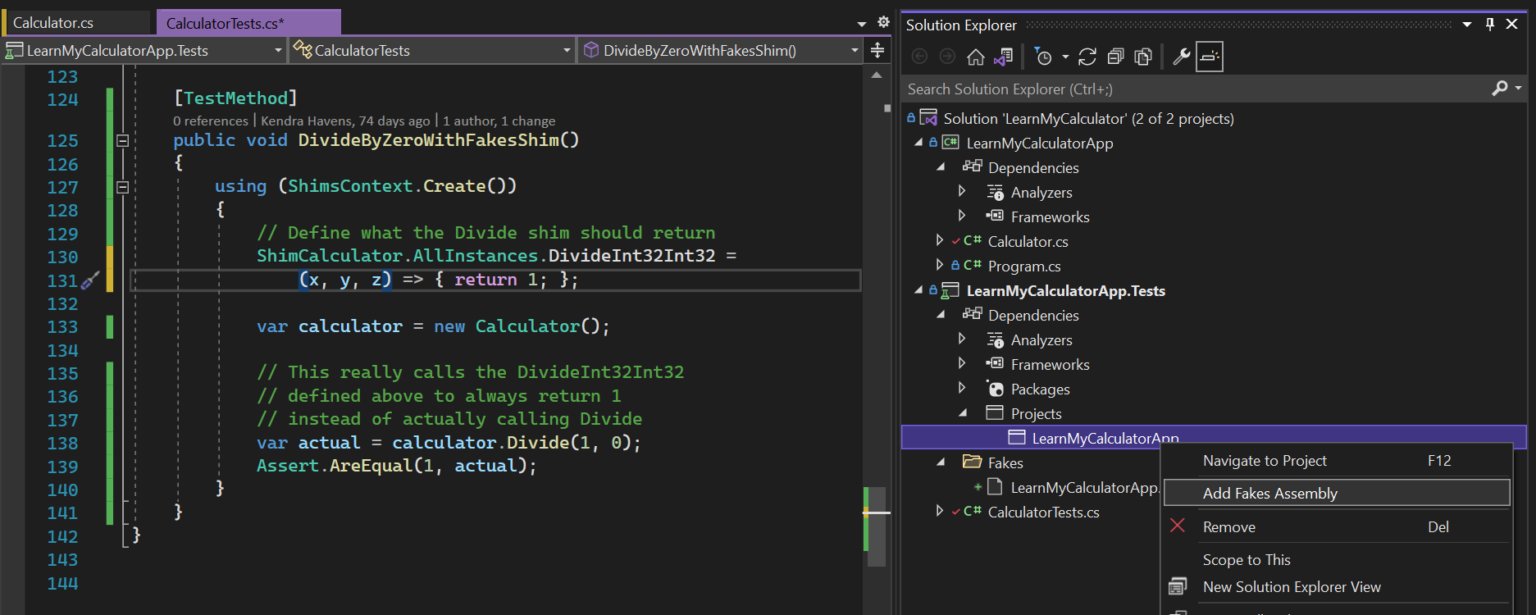Screen dimensions: 1536x615
Task: Enable the Pending Changes filter clock icon
Action: click(1044, 57)
